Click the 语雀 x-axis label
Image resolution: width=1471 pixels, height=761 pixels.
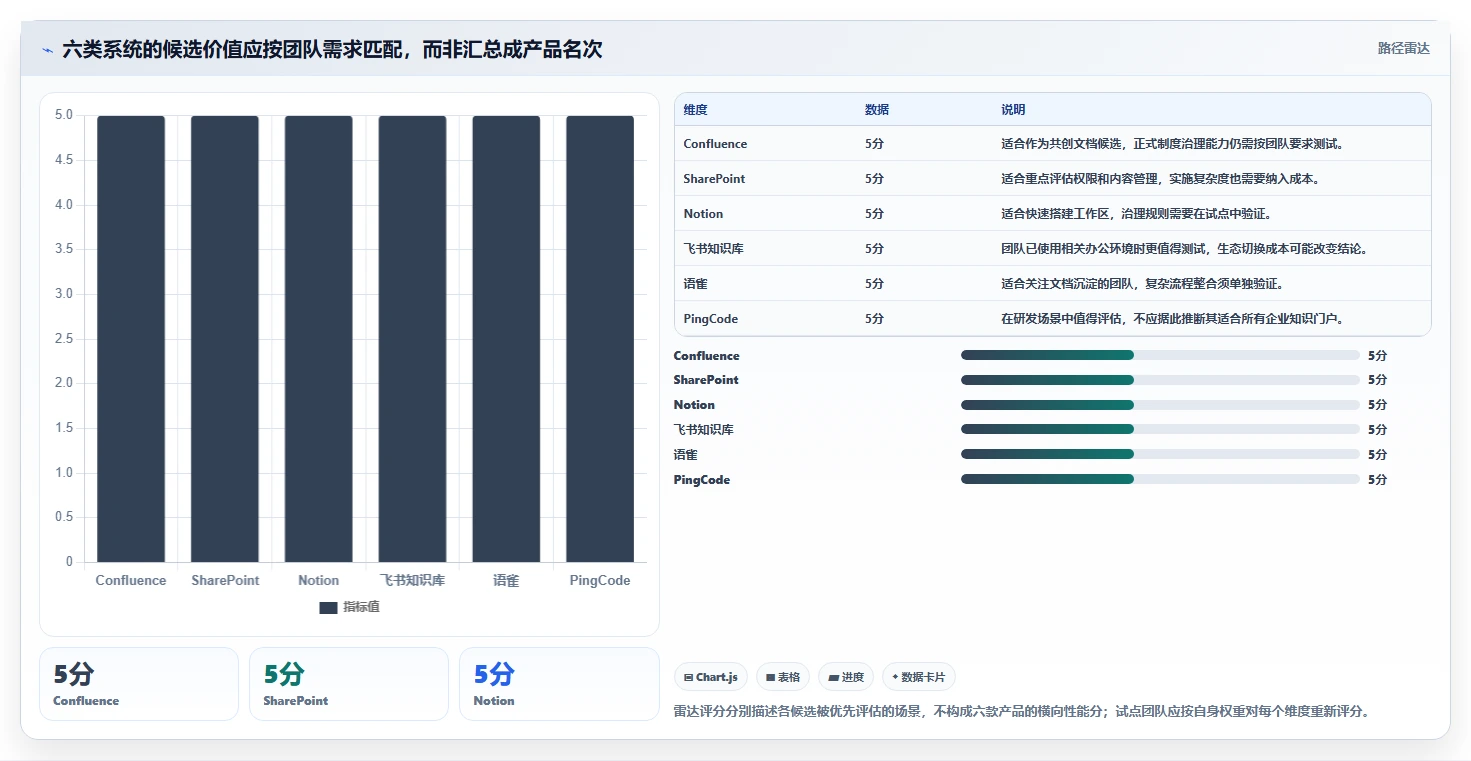506,581
